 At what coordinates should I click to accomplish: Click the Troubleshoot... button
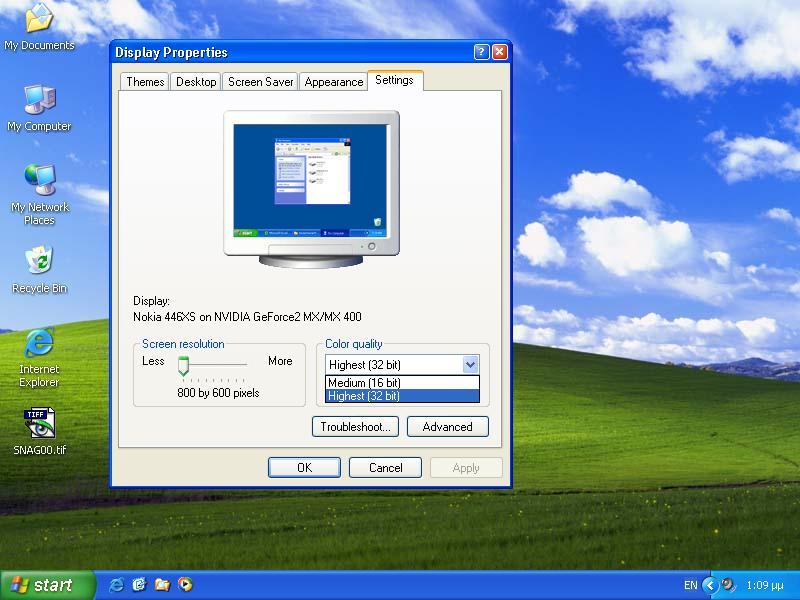pos(355,427)
